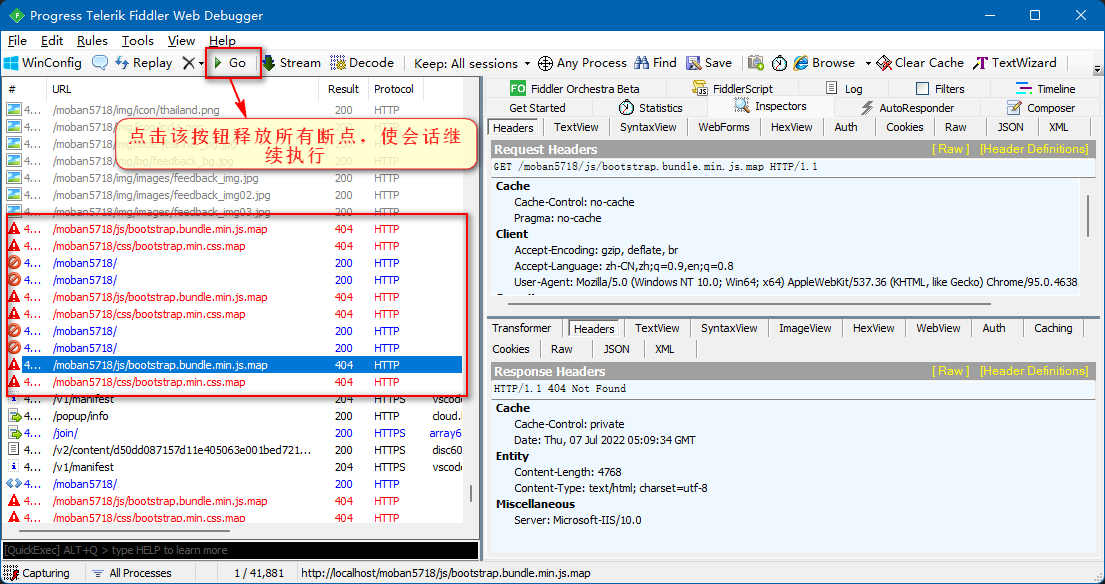Click the Stream mode icon
Screen dimensions: 1105x584
pyautogui.click(x=268, y=63)
